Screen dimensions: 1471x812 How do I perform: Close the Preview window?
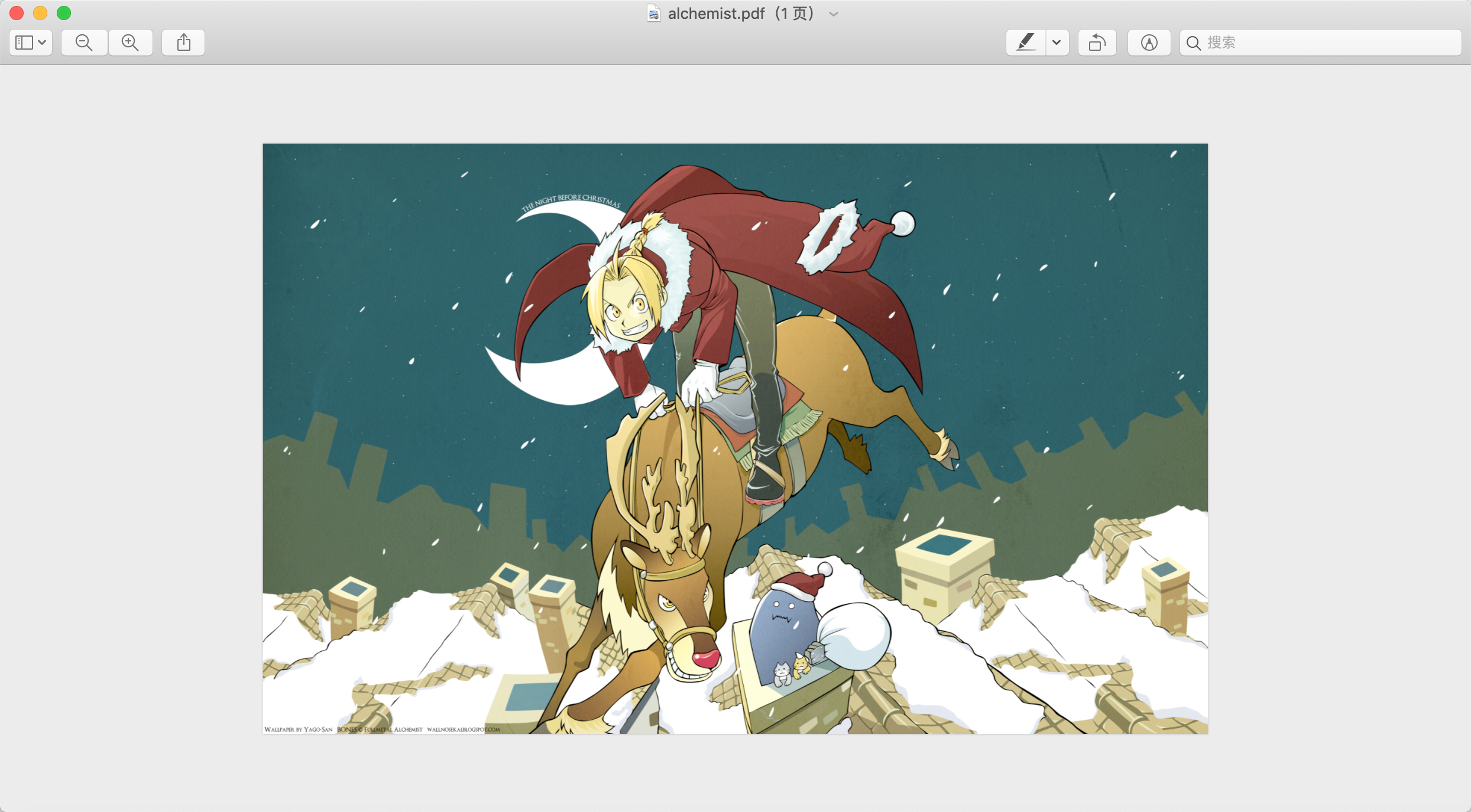pos(17,13)
